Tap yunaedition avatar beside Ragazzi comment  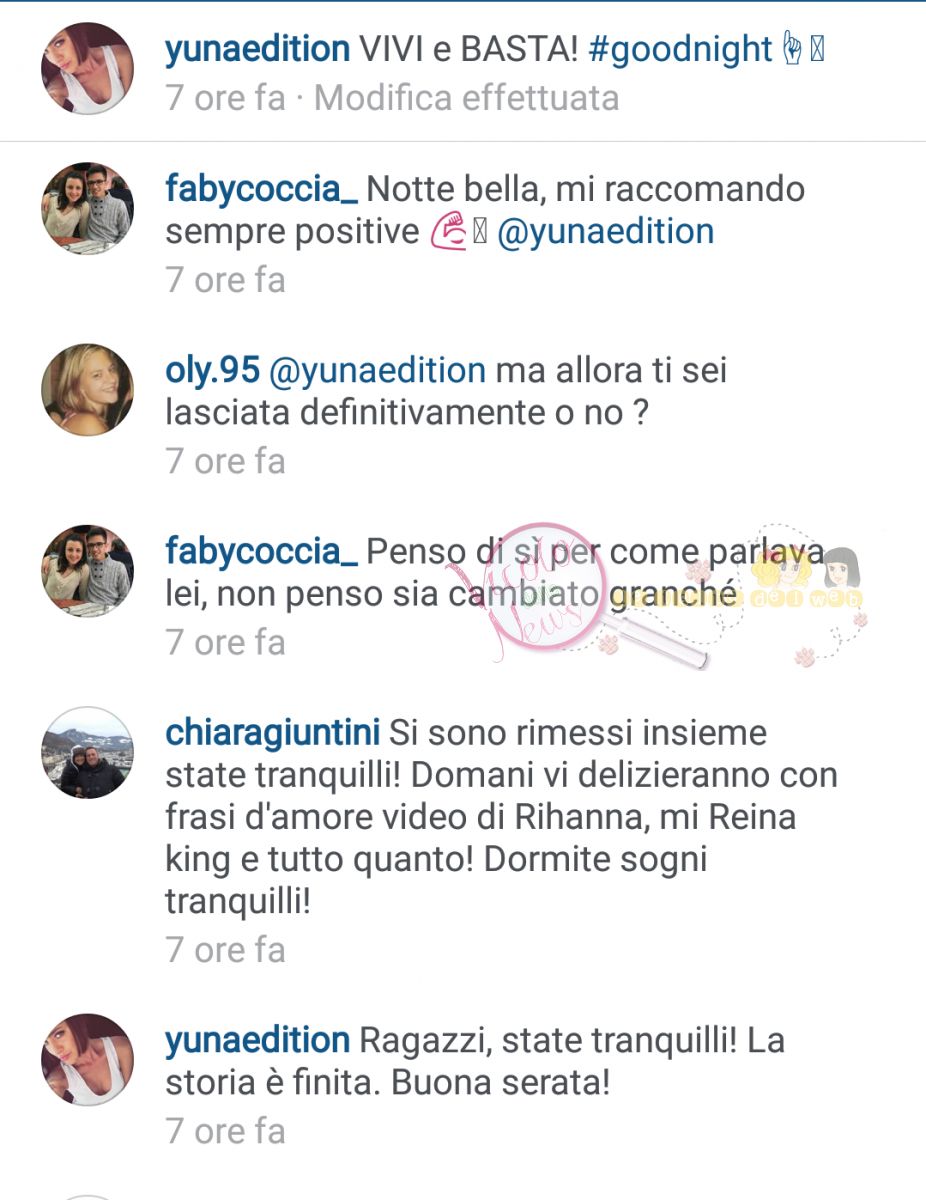tap(87, 1060)
